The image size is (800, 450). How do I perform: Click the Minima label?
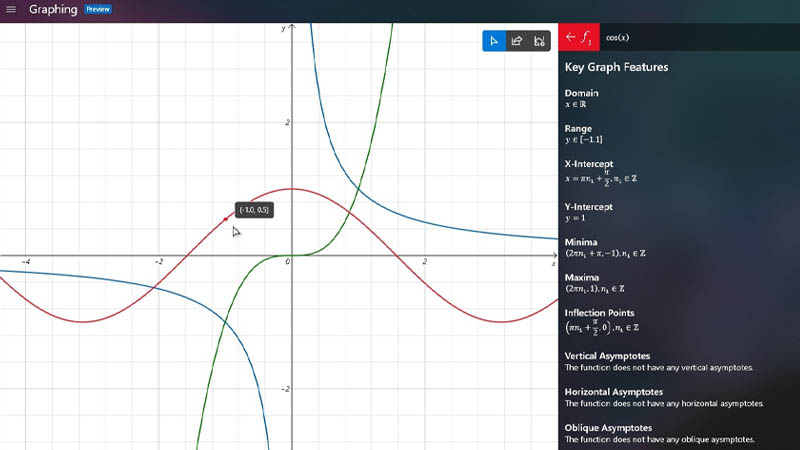click(x=581, y=242)
